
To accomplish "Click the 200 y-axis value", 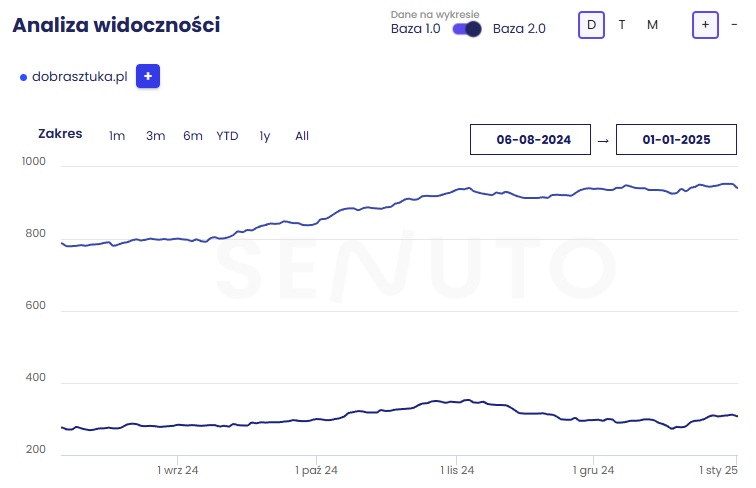I will [35, 449].
